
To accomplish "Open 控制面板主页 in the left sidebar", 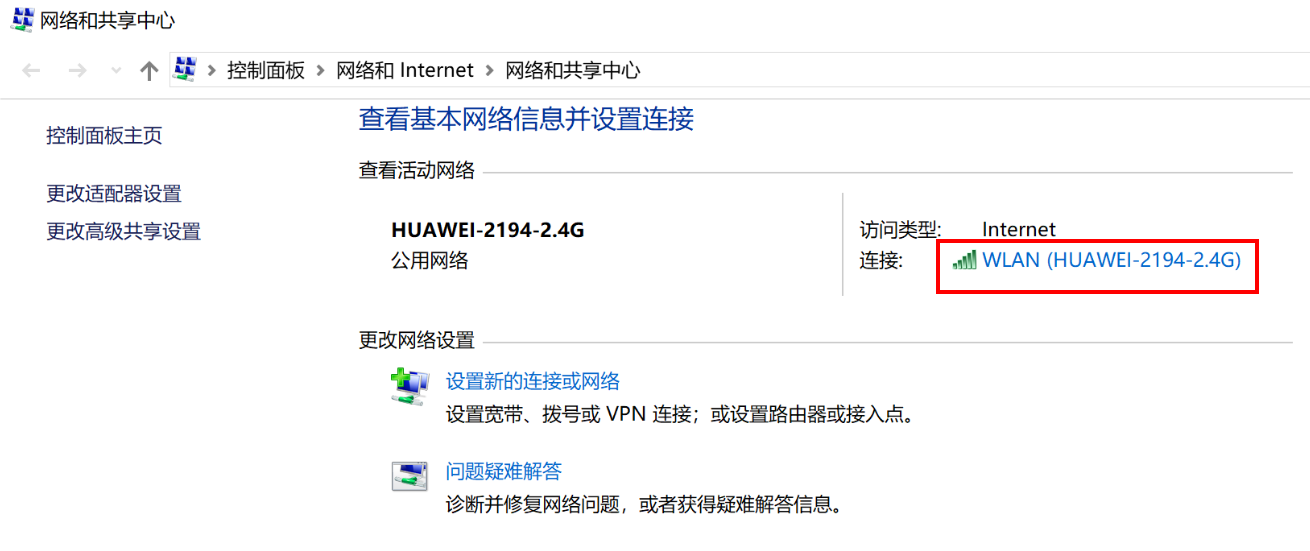I will [104, 136].
